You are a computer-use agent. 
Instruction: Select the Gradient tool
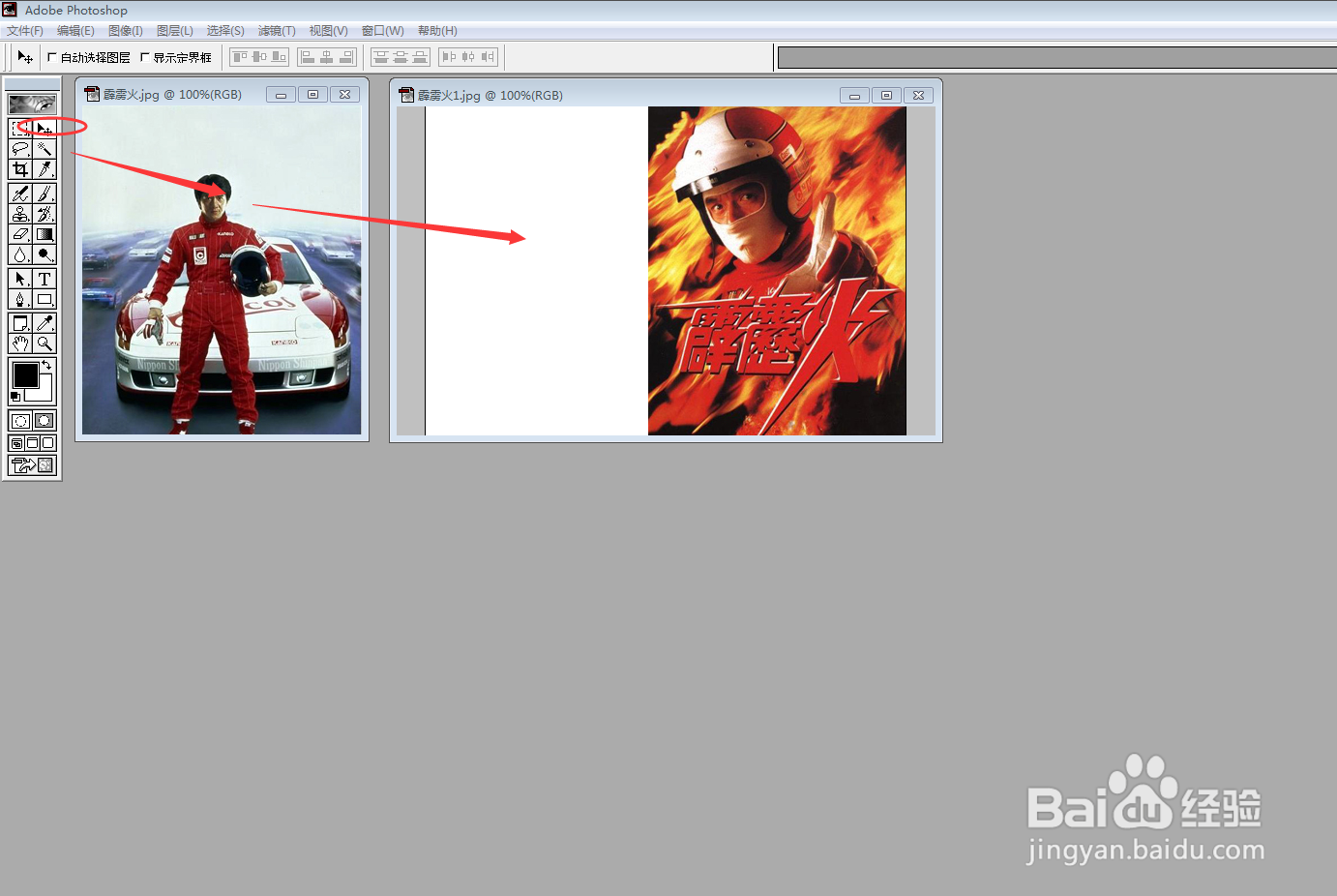pos(45,234)
